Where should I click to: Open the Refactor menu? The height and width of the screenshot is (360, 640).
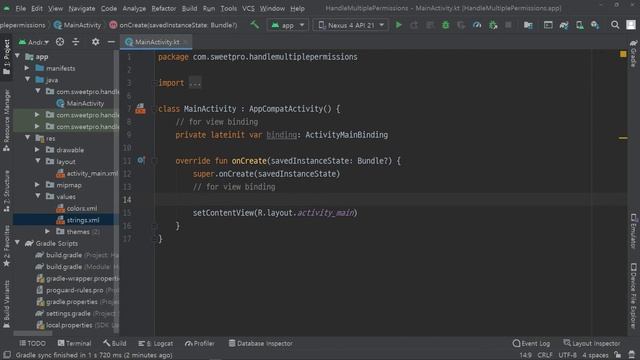tap(164, 8)
